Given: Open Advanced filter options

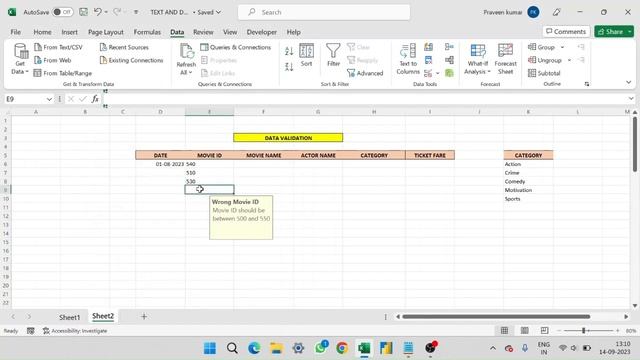Looking at the screenshot, I should [x=365, y=73].
